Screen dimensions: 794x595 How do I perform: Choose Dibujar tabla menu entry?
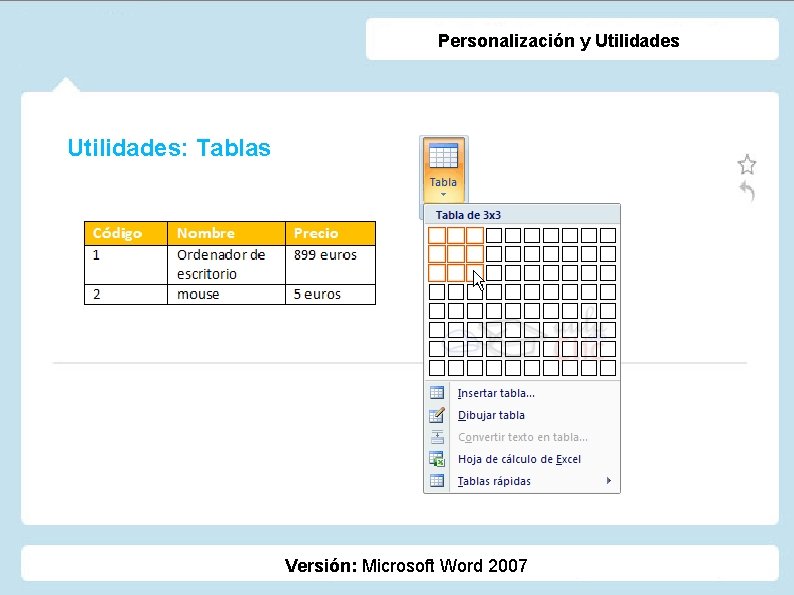522,415
